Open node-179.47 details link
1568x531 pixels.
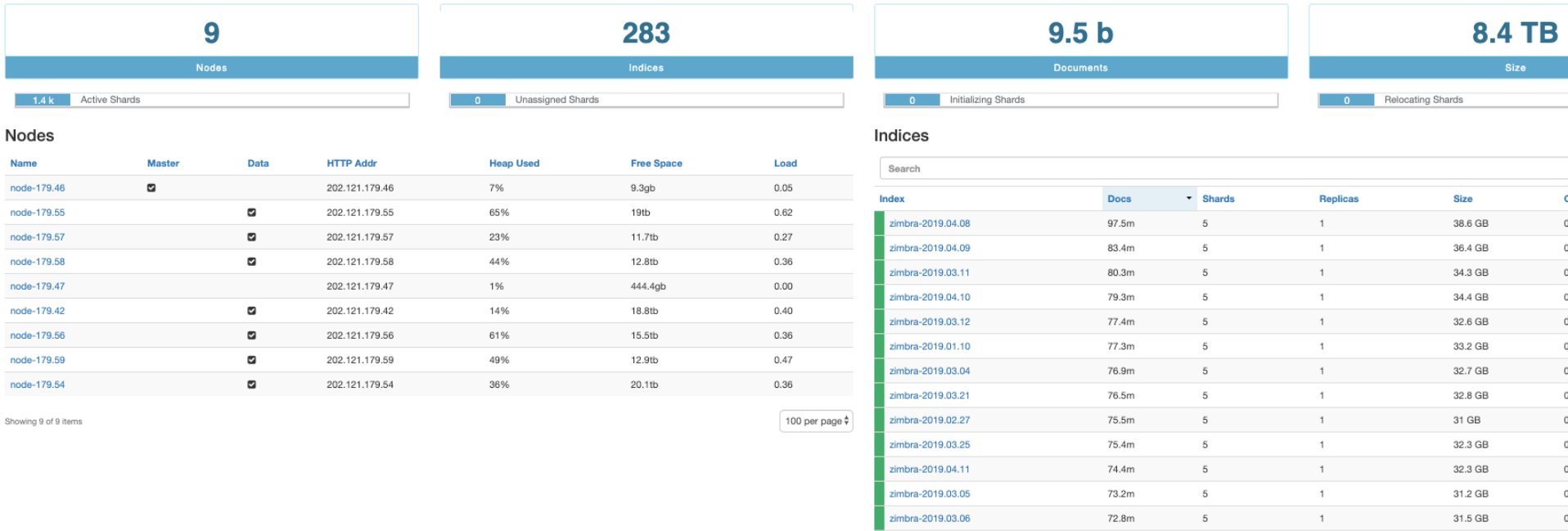coord(38,286)
